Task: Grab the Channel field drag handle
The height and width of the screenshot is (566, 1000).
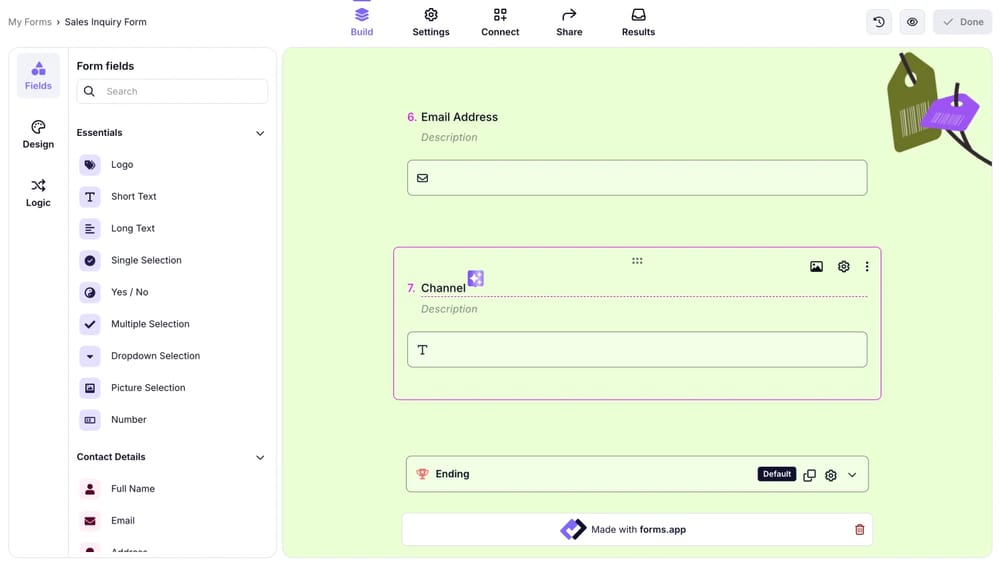Action: pos(637,261)
